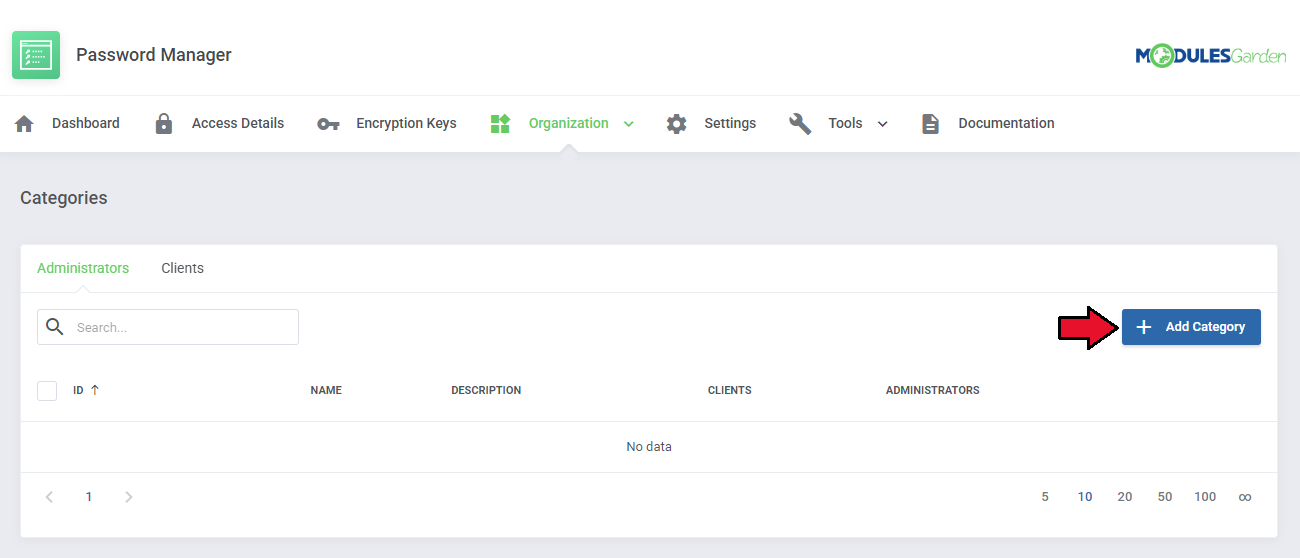Click the Add Category button
Screen dimensions: 1300x558
pyautogui.click(x=1191, y=327)
